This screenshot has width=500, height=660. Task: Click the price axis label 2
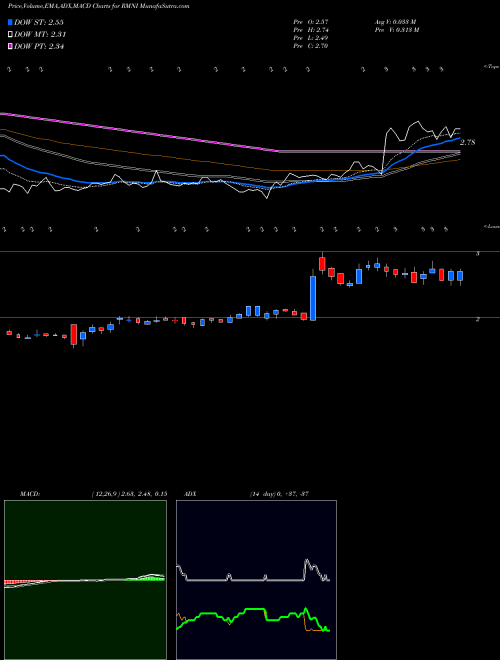pyautogui.click(x=477, y=319)
